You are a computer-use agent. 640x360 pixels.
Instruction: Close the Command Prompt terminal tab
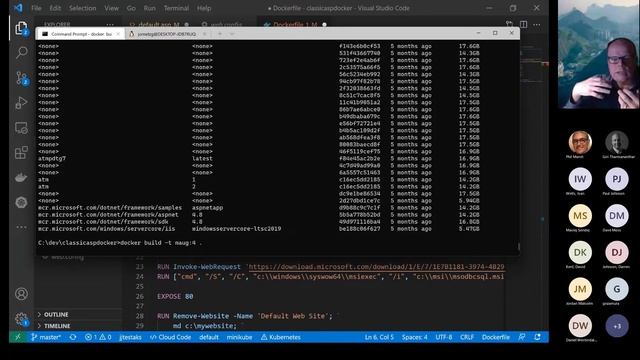(118, 34)
